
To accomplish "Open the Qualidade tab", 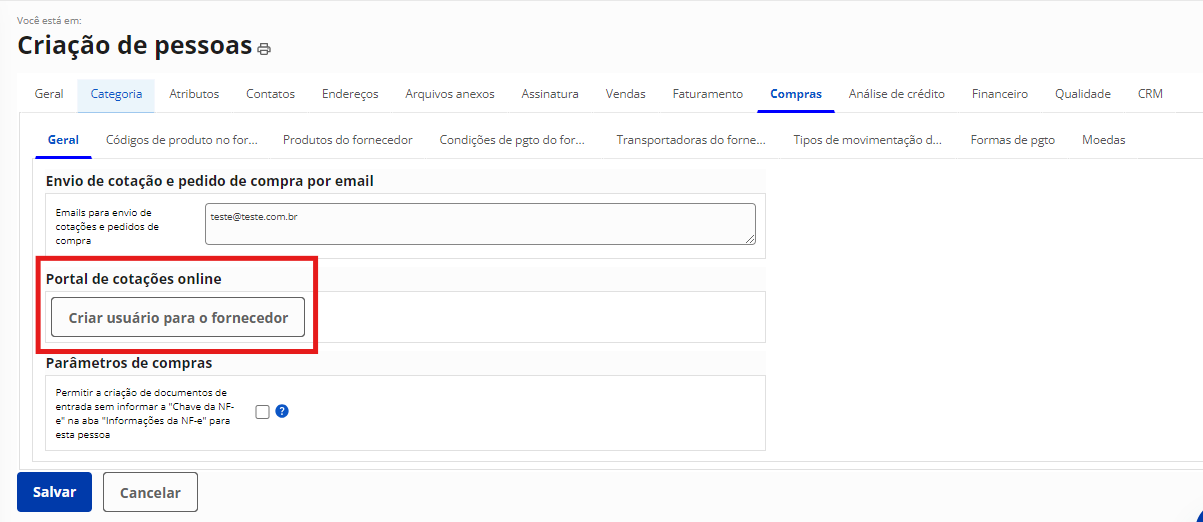I will pos(1083,94).
